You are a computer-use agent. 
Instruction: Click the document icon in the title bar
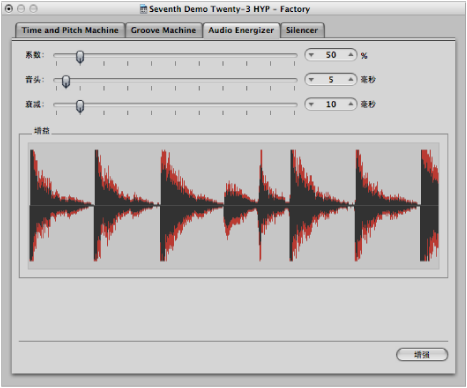click(143, 9)
